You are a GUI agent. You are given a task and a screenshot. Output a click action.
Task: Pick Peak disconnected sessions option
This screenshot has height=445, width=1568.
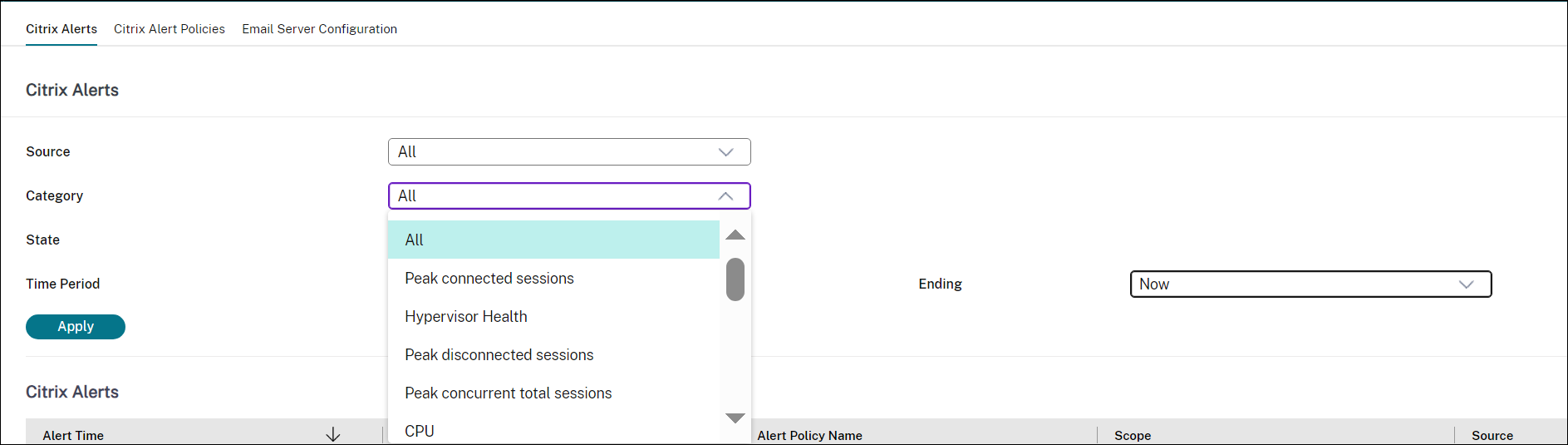click(499, 354)
